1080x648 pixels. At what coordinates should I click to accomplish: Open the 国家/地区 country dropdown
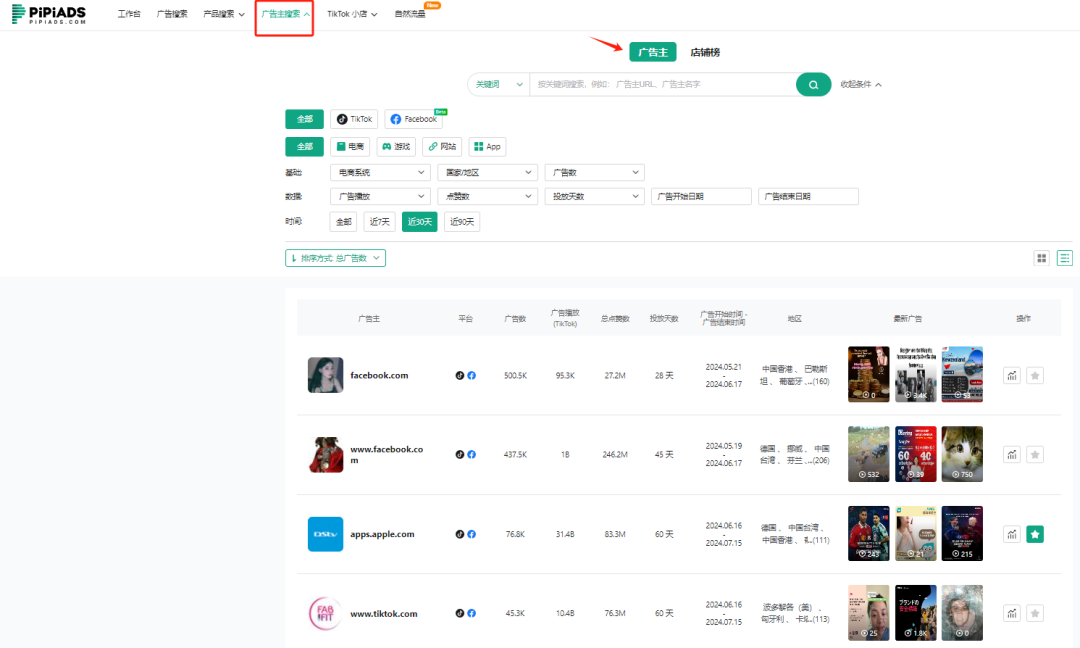(487, 171)
